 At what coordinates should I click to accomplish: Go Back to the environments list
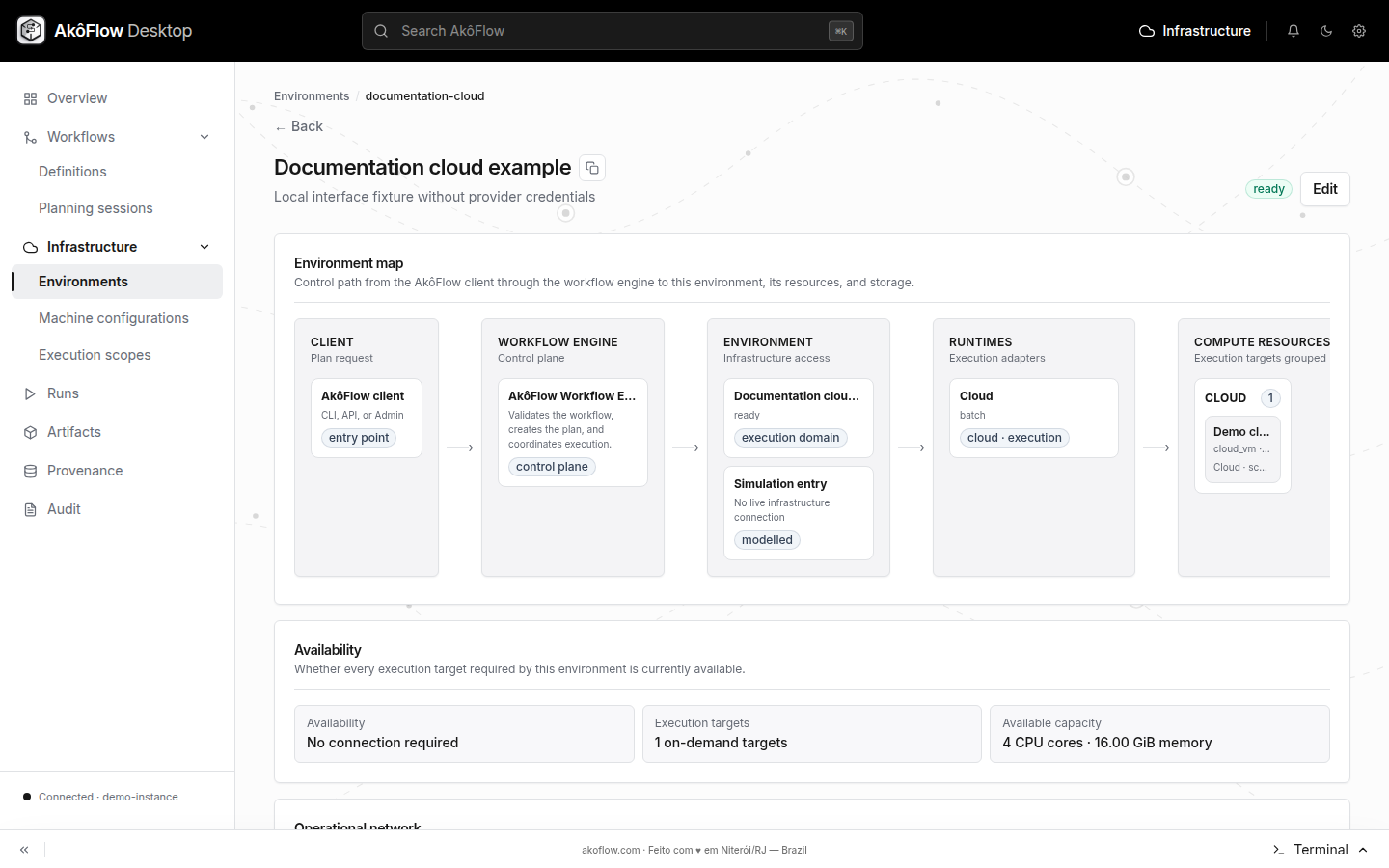299,126
